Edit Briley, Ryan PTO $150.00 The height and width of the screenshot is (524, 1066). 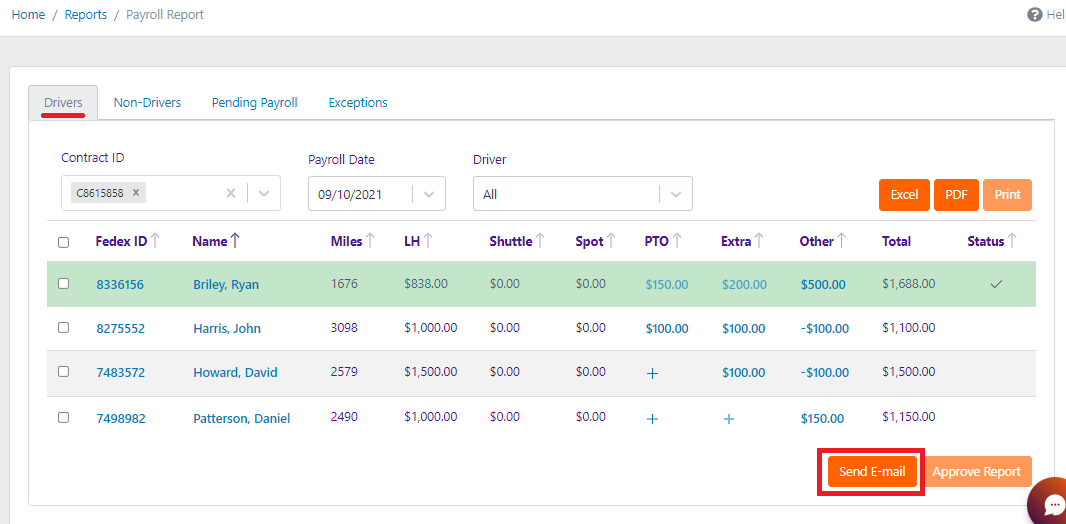point(667,285)
